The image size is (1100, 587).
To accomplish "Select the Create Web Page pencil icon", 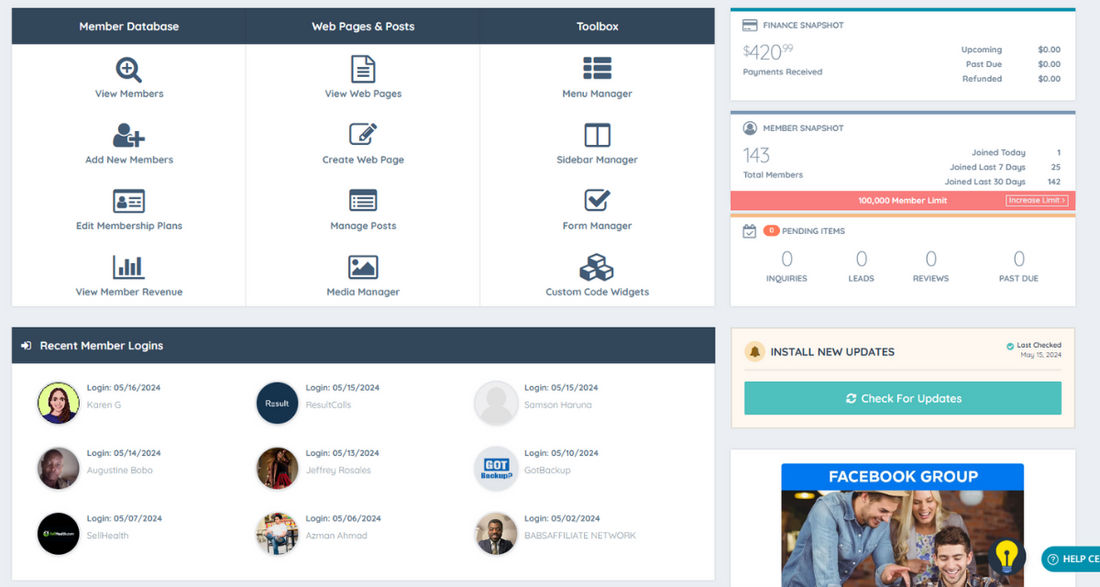I will (362, 135).
